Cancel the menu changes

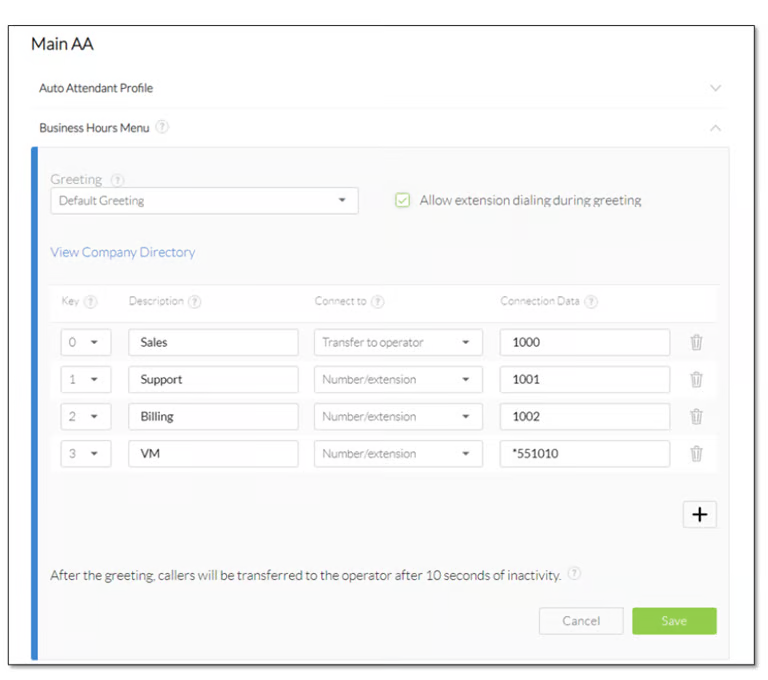click(x=581, y=621)
